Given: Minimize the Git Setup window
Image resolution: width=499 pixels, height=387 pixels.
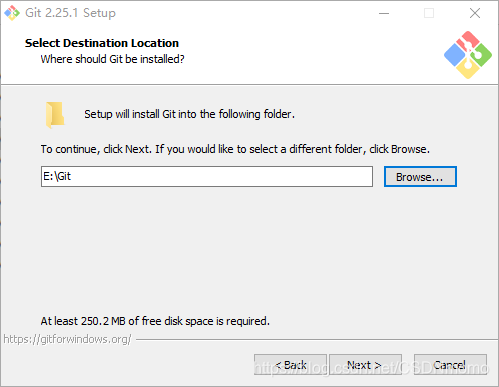Looking at the screenshot, I should click(384, 13).
